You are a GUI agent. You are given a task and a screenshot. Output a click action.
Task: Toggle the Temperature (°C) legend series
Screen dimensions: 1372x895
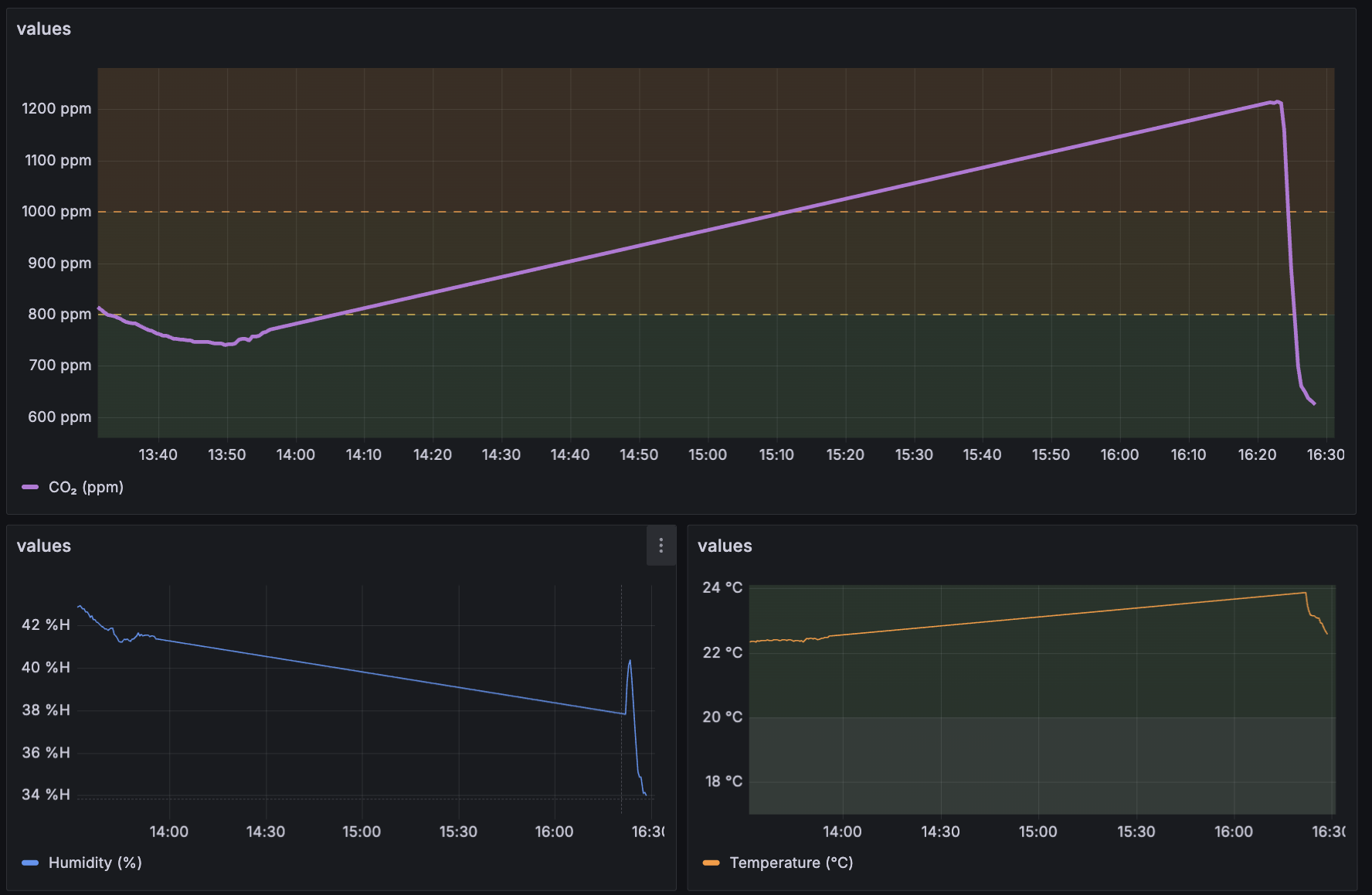[x=791, y=863]
